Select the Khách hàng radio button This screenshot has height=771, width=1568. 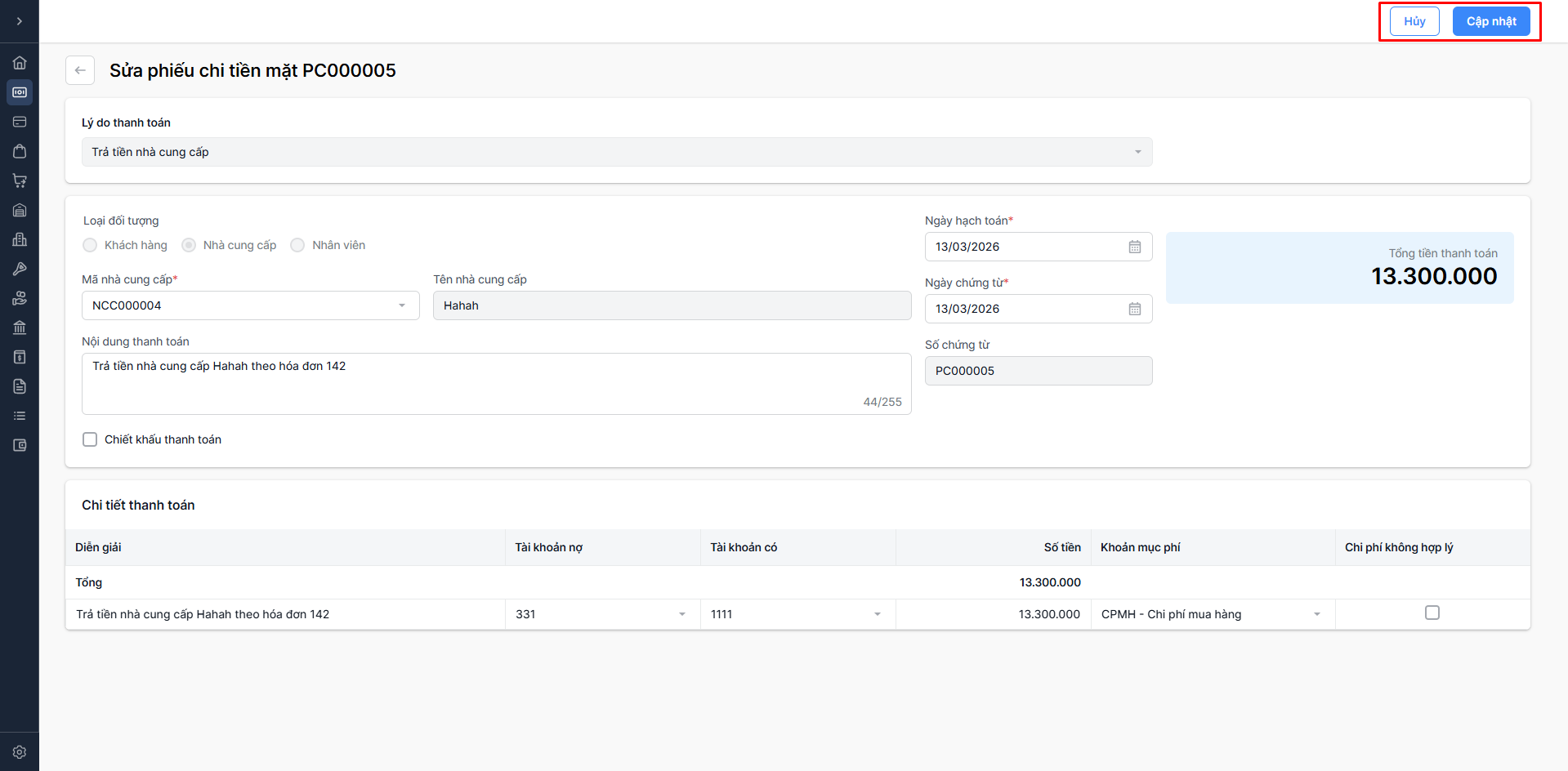tap(90, 245)
